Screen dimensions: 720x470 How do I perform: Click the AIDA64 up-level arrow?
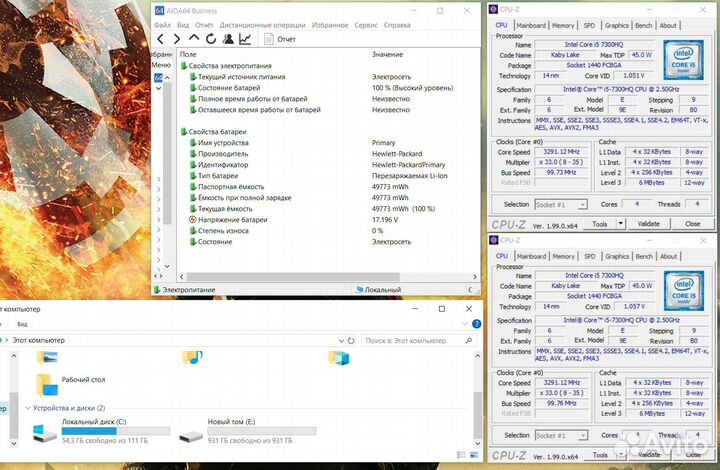194,39
